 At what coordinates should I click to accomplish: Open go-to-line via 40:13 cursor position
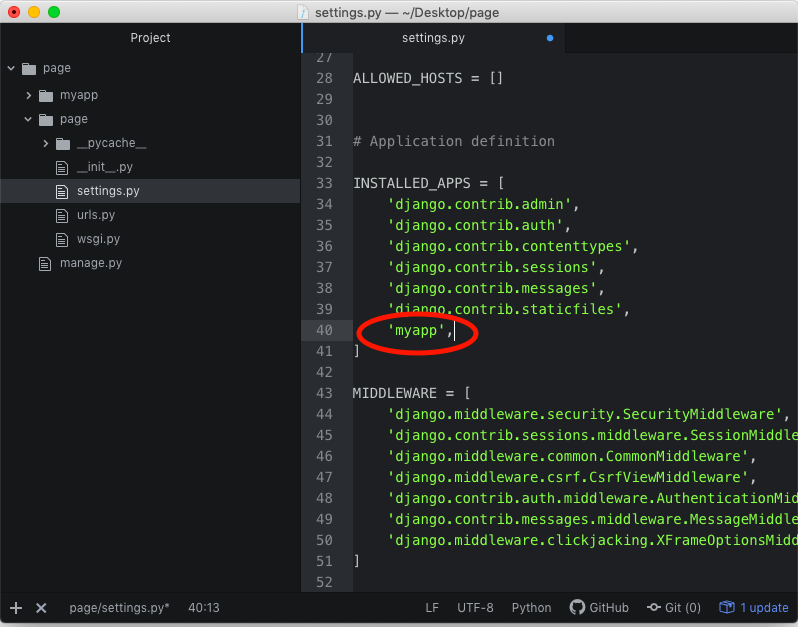(204, 608)
